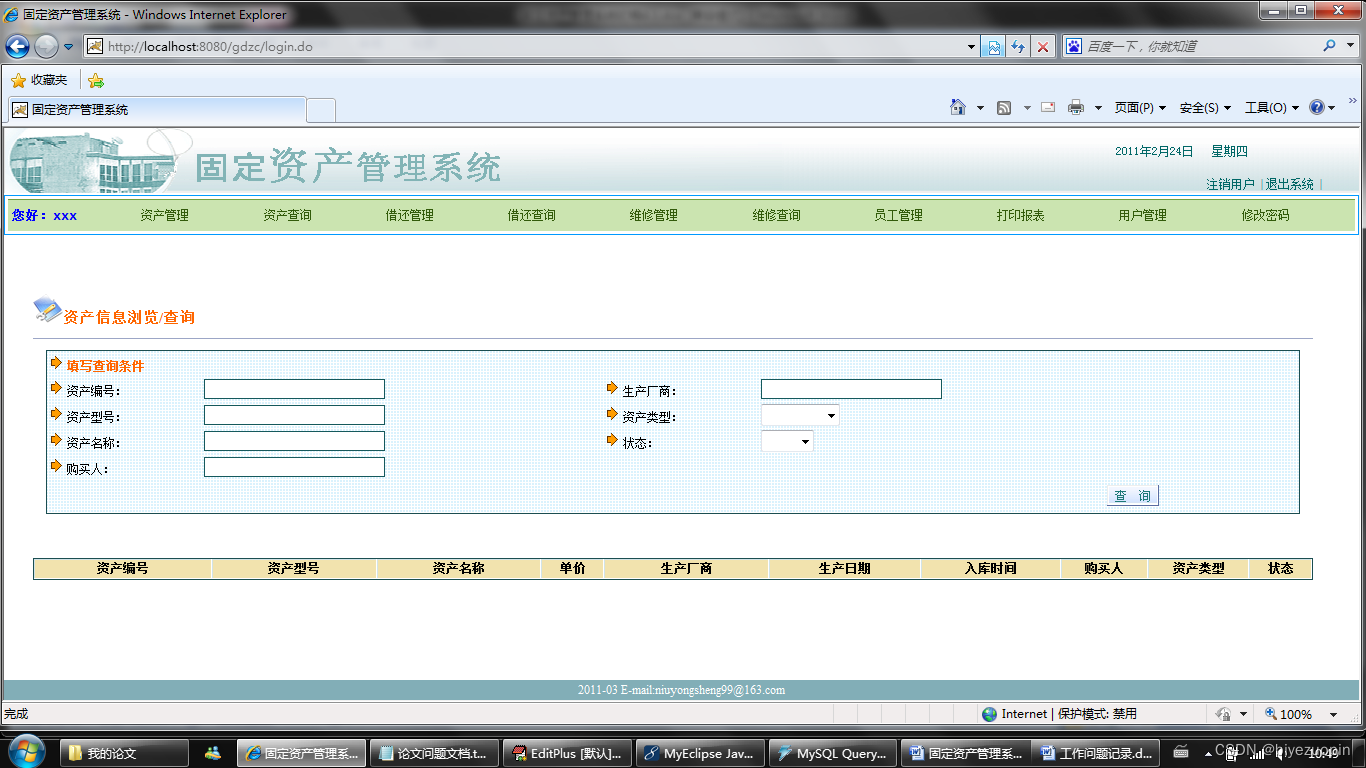Click the 生产厂商 input field

tap(851, 389)
